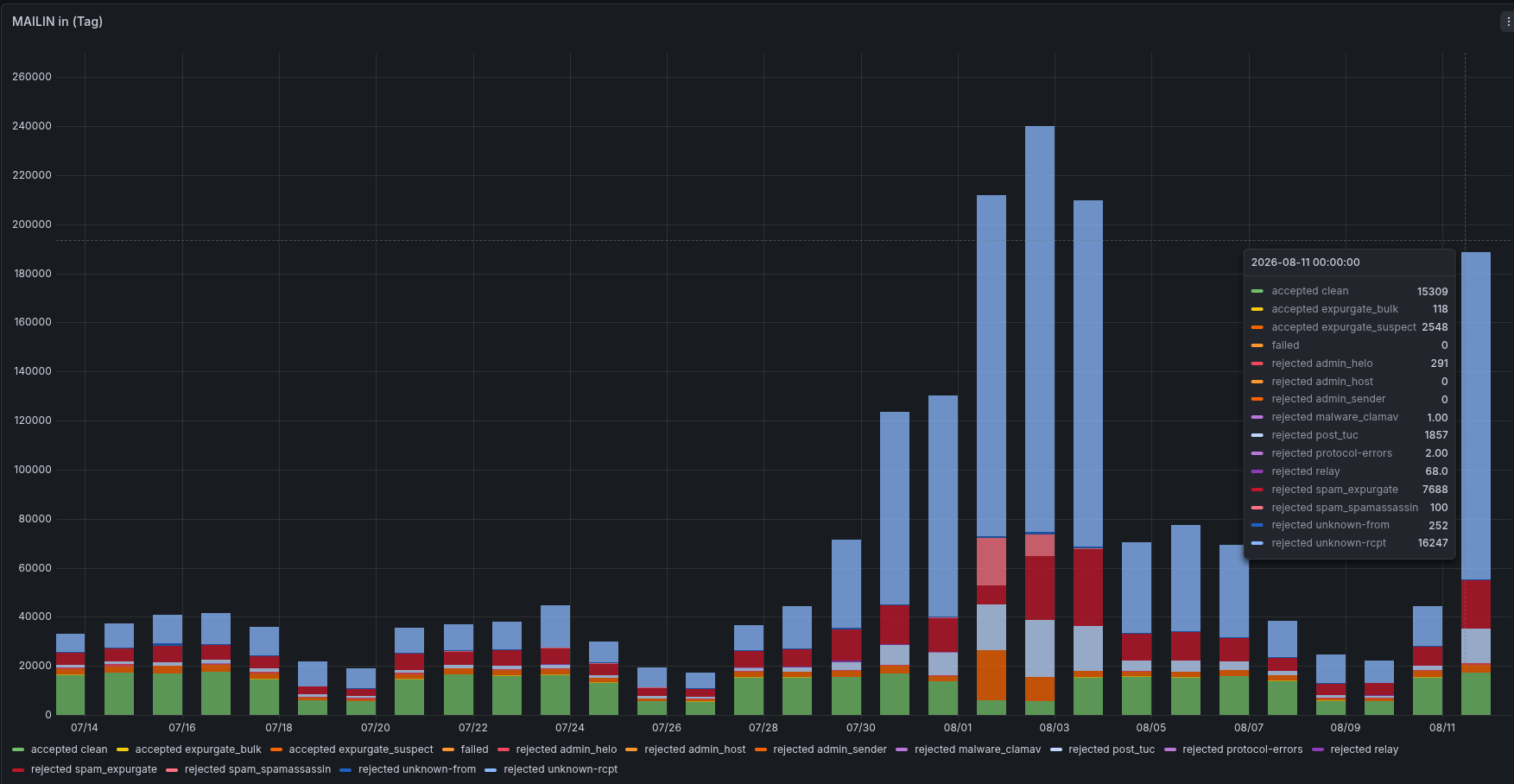Click the red spam_expurgate legend color marker
Viewport: 1514px width, 784px height.
[18, 769]
